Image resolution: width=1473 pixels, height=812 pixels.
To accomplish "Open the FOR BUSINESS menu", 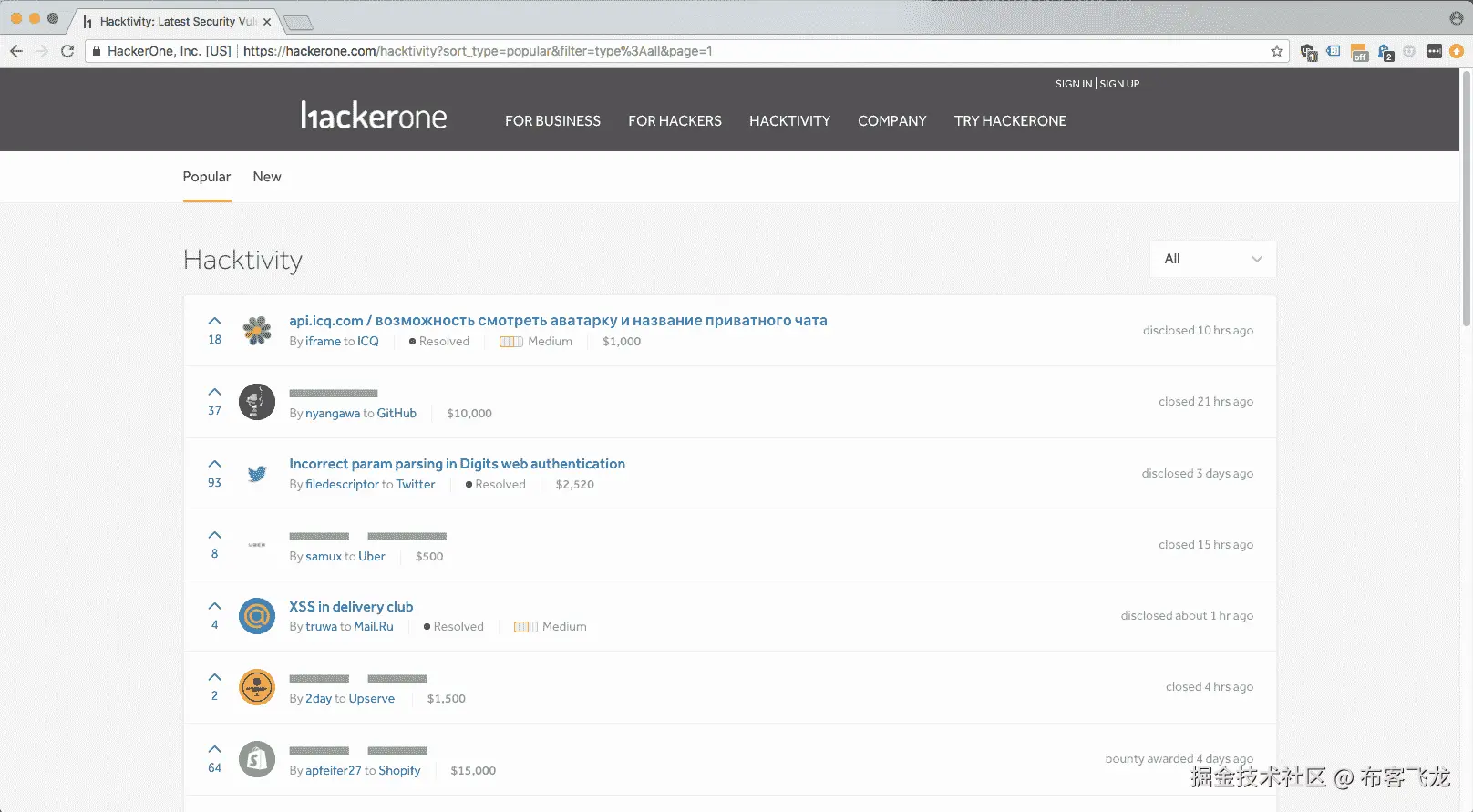I will coord(552,121).
